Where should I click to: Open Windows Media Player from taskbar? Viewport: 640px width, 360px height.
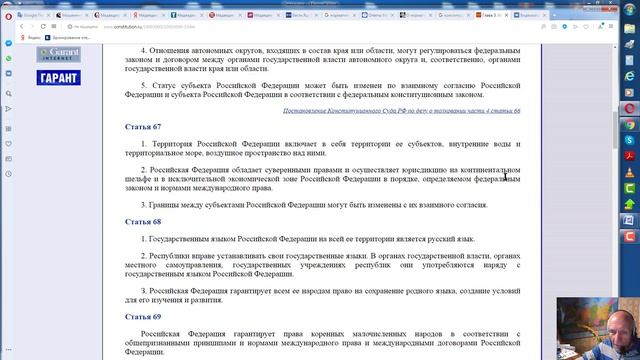coord(629,92)
